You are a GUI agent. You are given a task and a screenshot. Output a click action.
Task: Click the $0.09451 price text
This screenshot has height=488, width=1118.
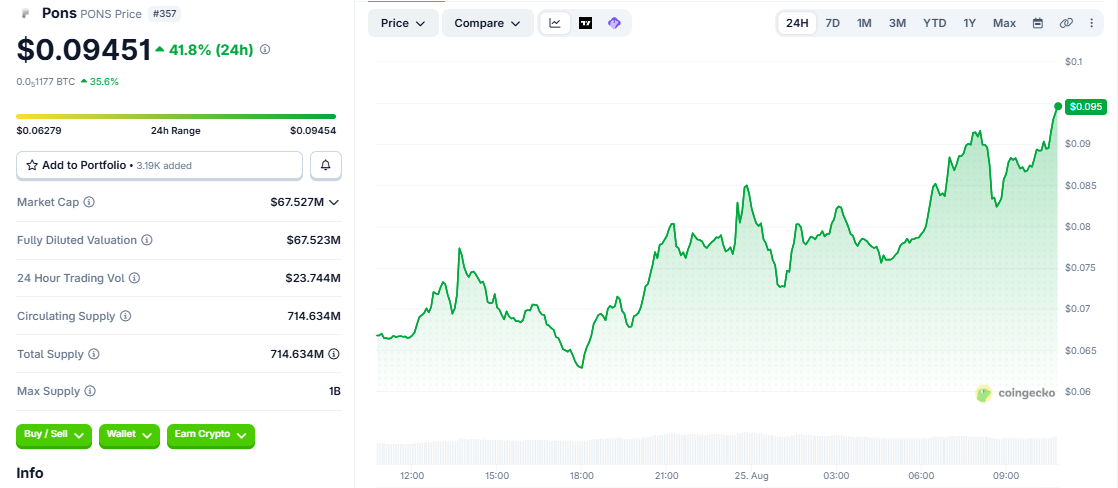click(83, 50)
